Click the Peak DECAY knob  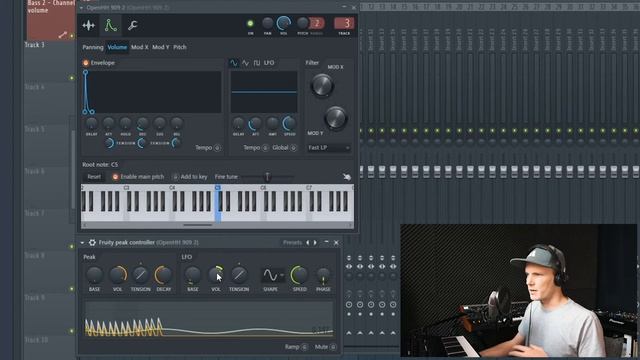163,275
